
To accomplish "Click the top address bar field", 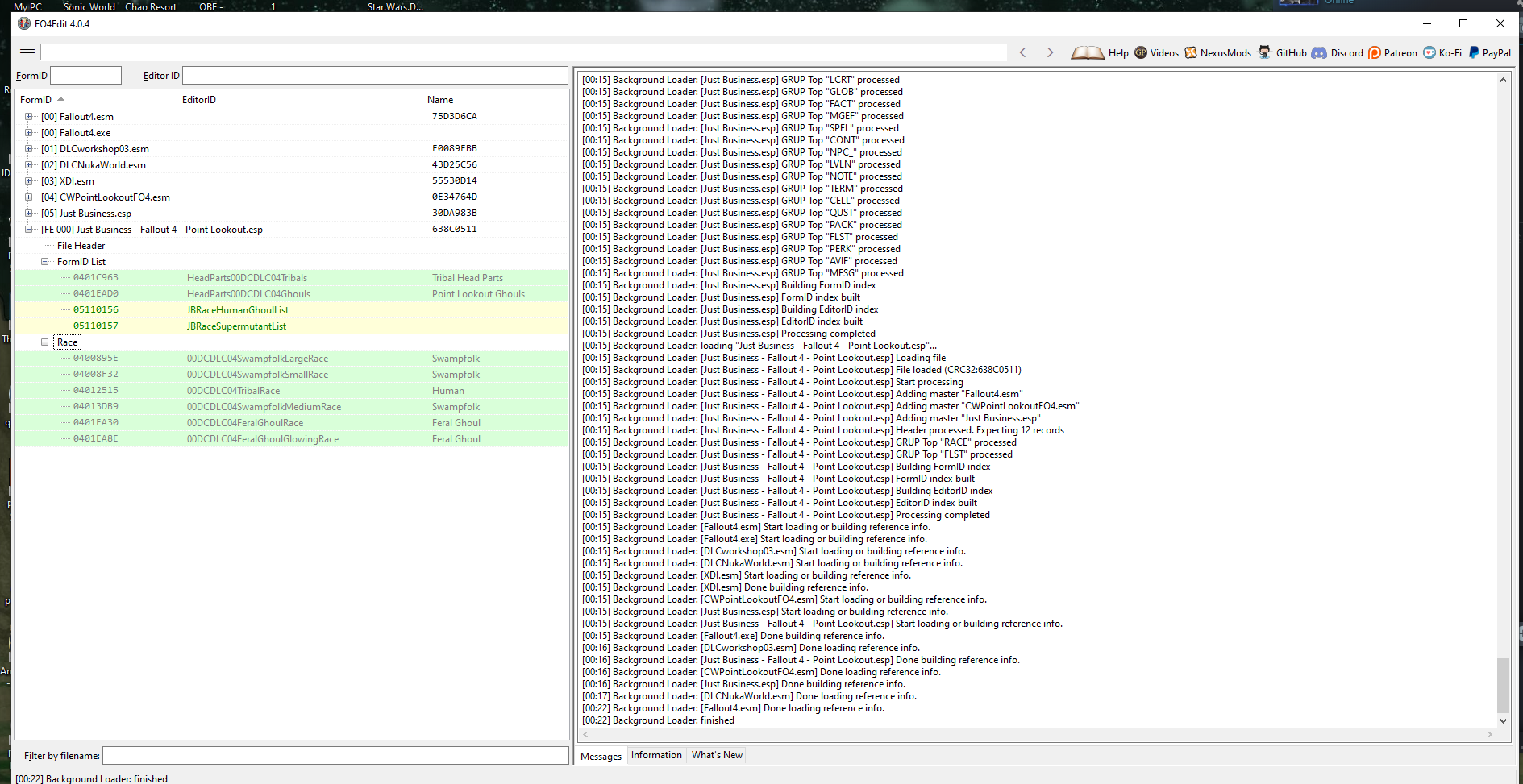I will pyautogui.click(x=523, y=52).
